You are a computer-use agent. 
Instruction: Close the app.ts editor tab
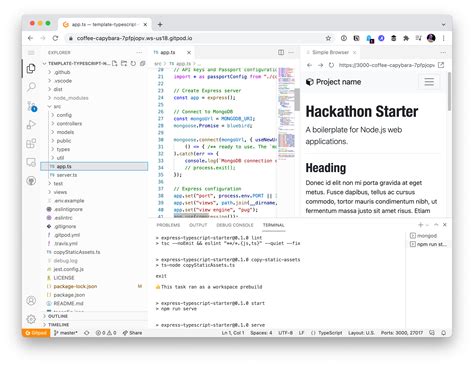189,53
